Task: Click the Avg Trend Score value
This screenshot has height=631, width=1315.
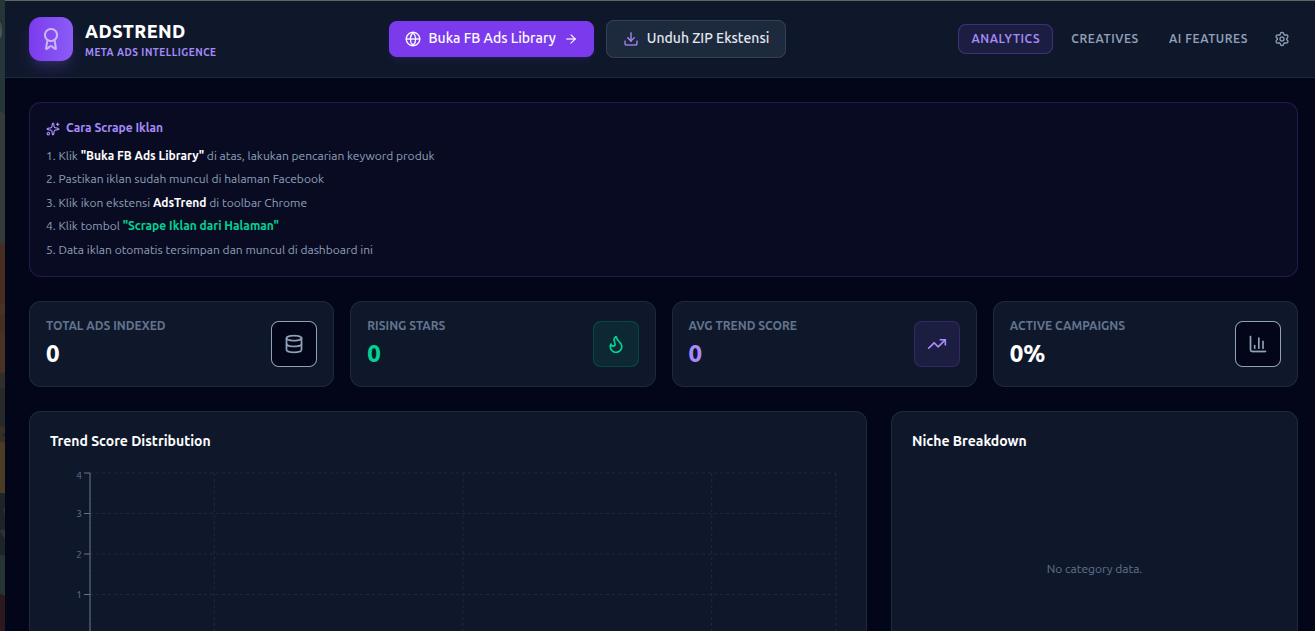Action: (x=695, y=353)
